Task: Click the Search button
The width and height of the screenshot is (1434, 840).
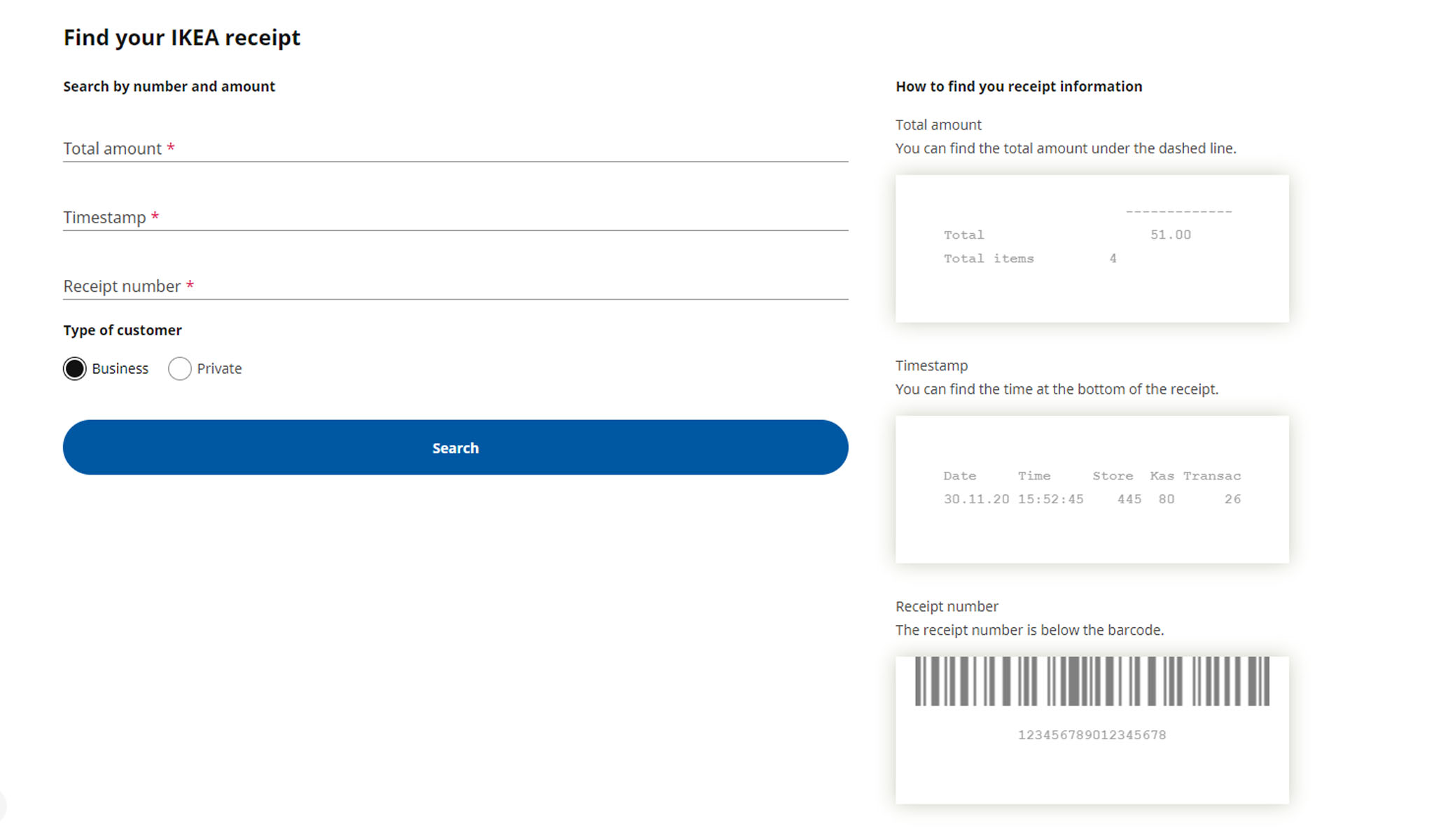Action: pos(455,447)
